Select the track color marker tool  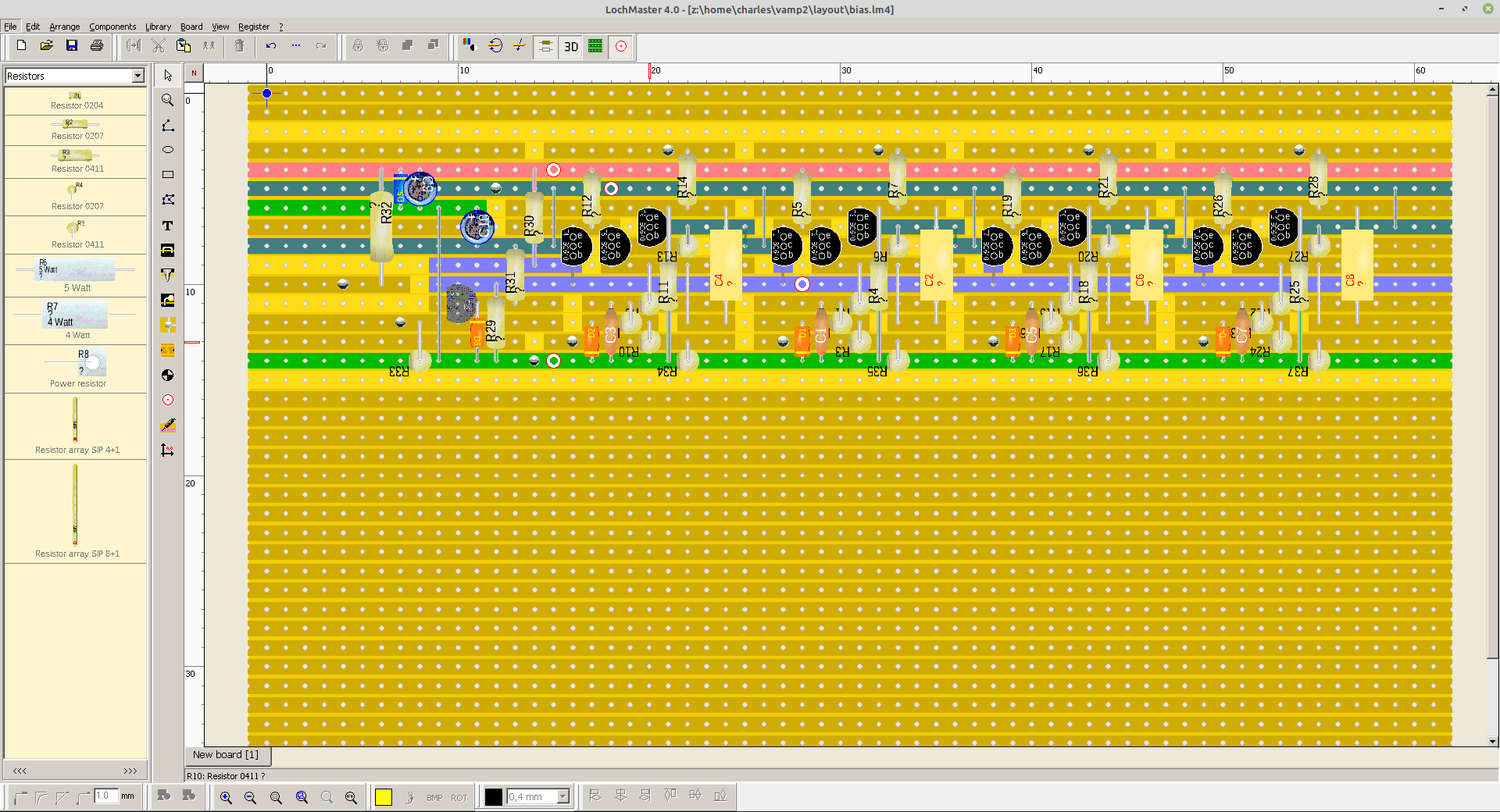(168, 426)
